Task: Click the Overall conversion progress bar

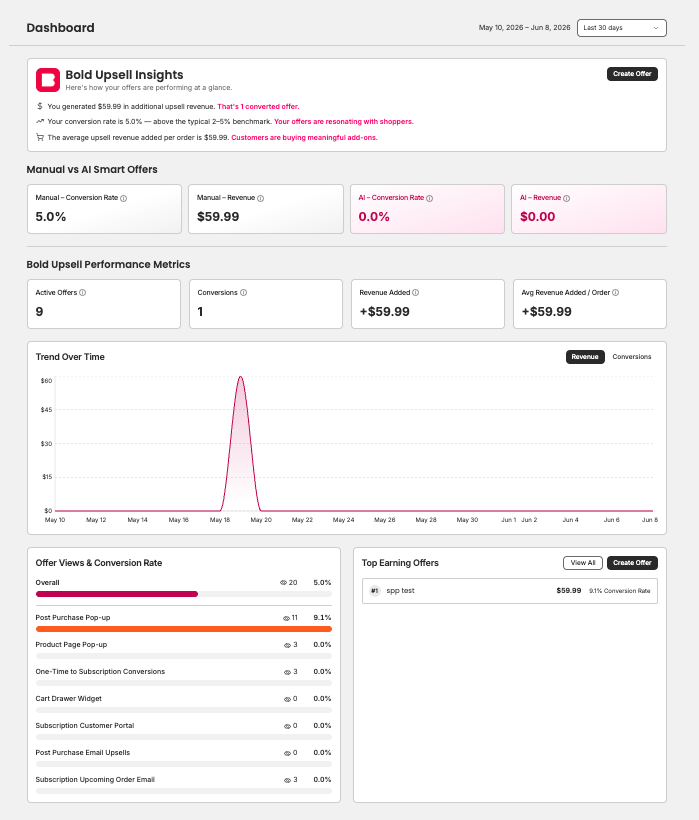Action: tap(184, 594)
